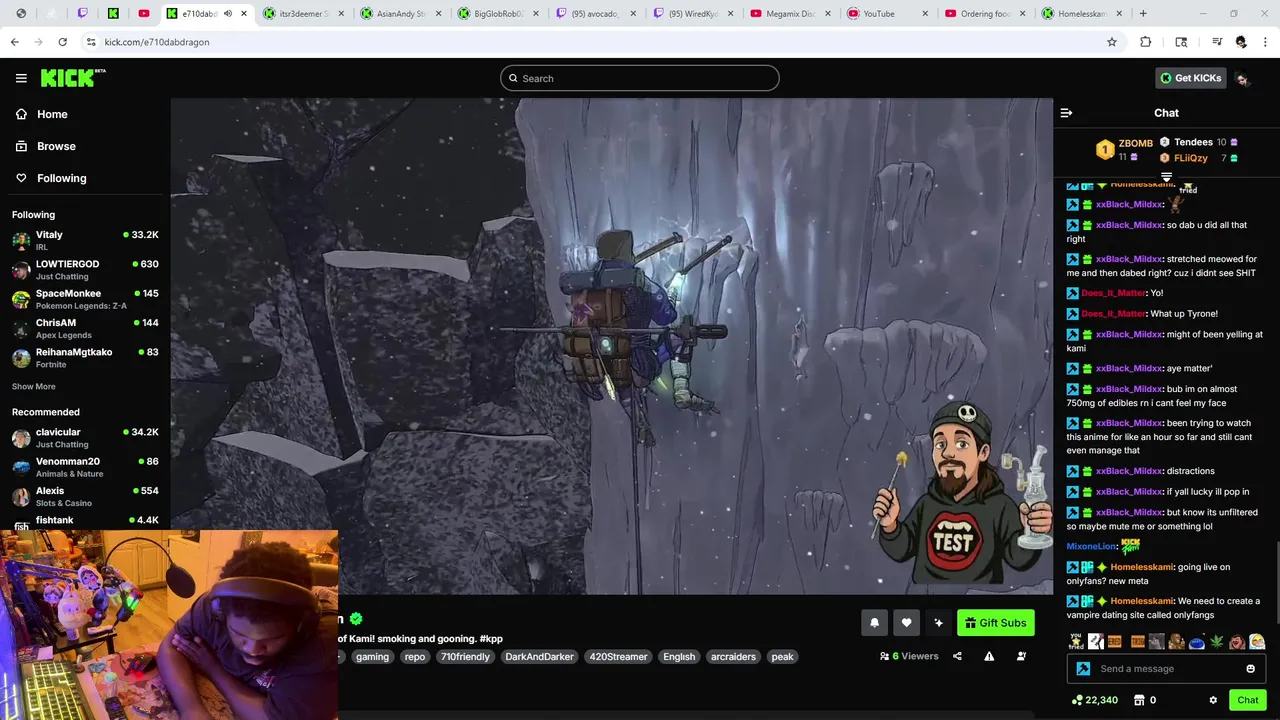Image resolution: width=1280 pixels, height=720 pixels.
Task: Bookmark this page with star icon
Action: click(x=1111, y=42)
